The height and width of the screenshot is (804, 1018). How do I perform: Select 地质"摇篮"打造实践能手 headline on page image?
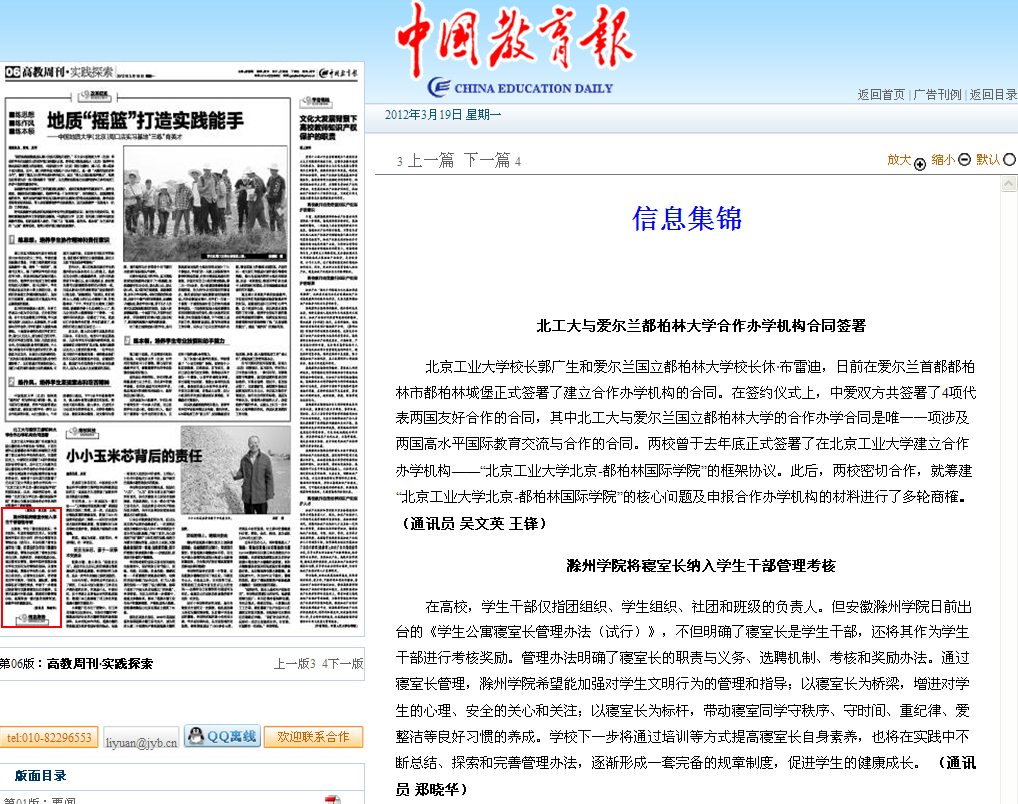[x=145, y=121]
